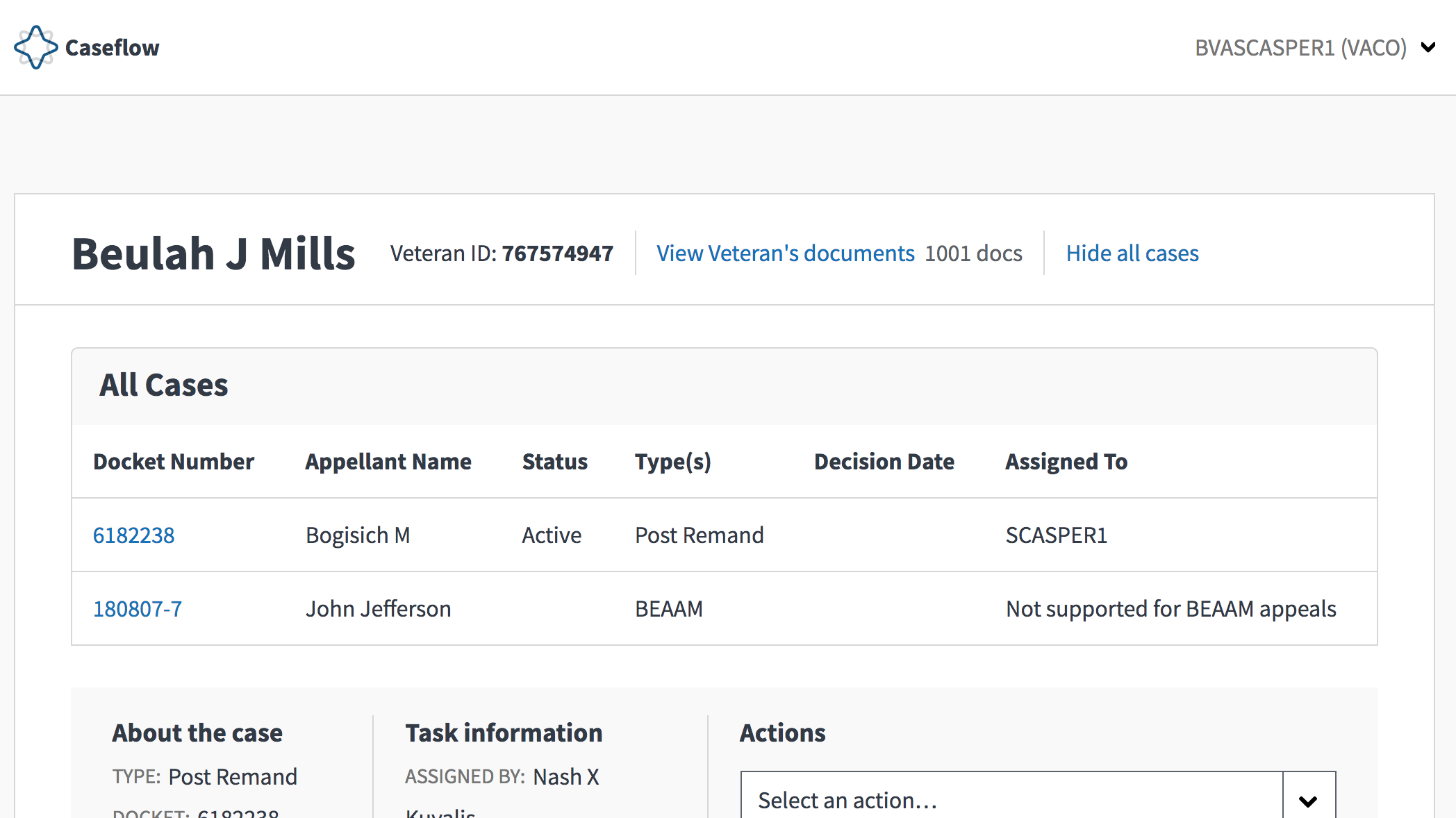Viewport: 1456px width, 818px height.
Task: Click the chevron beside BVASCASPER1 (VACO)
Action: point(1428,47)
